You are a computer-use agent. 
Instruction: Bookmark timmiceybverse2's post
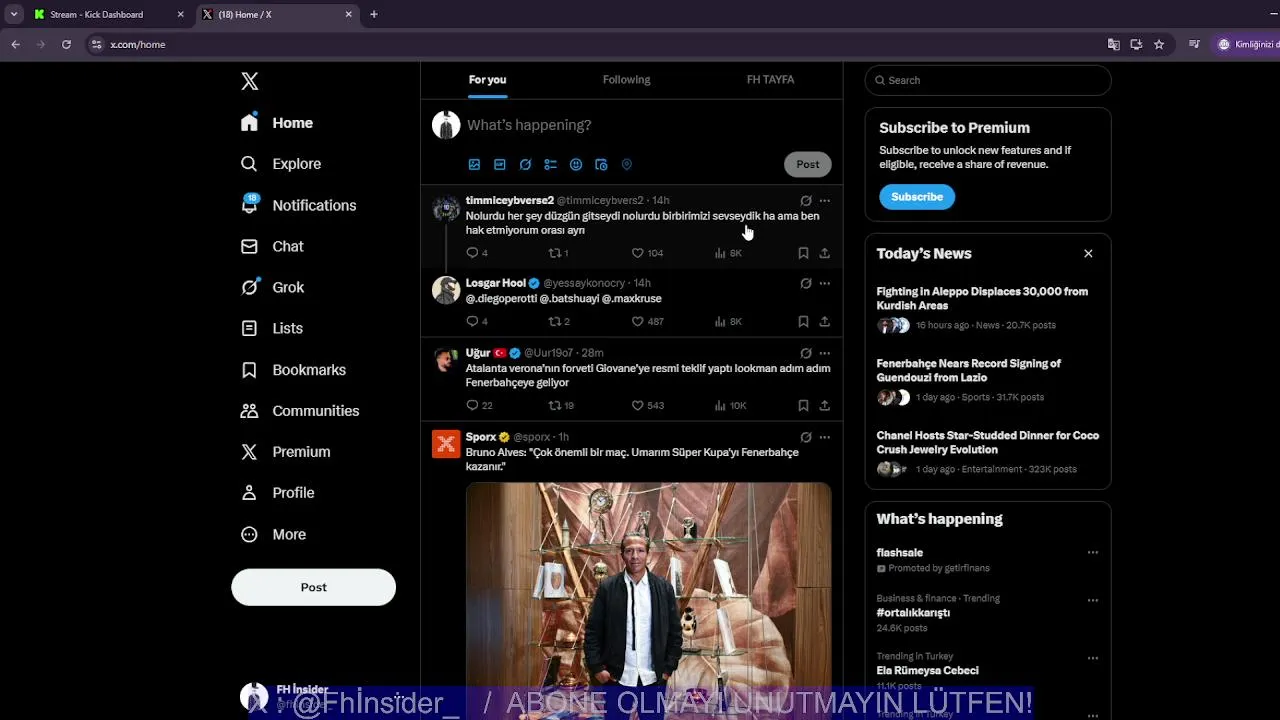pyautogui.click(x=803, y=253)
